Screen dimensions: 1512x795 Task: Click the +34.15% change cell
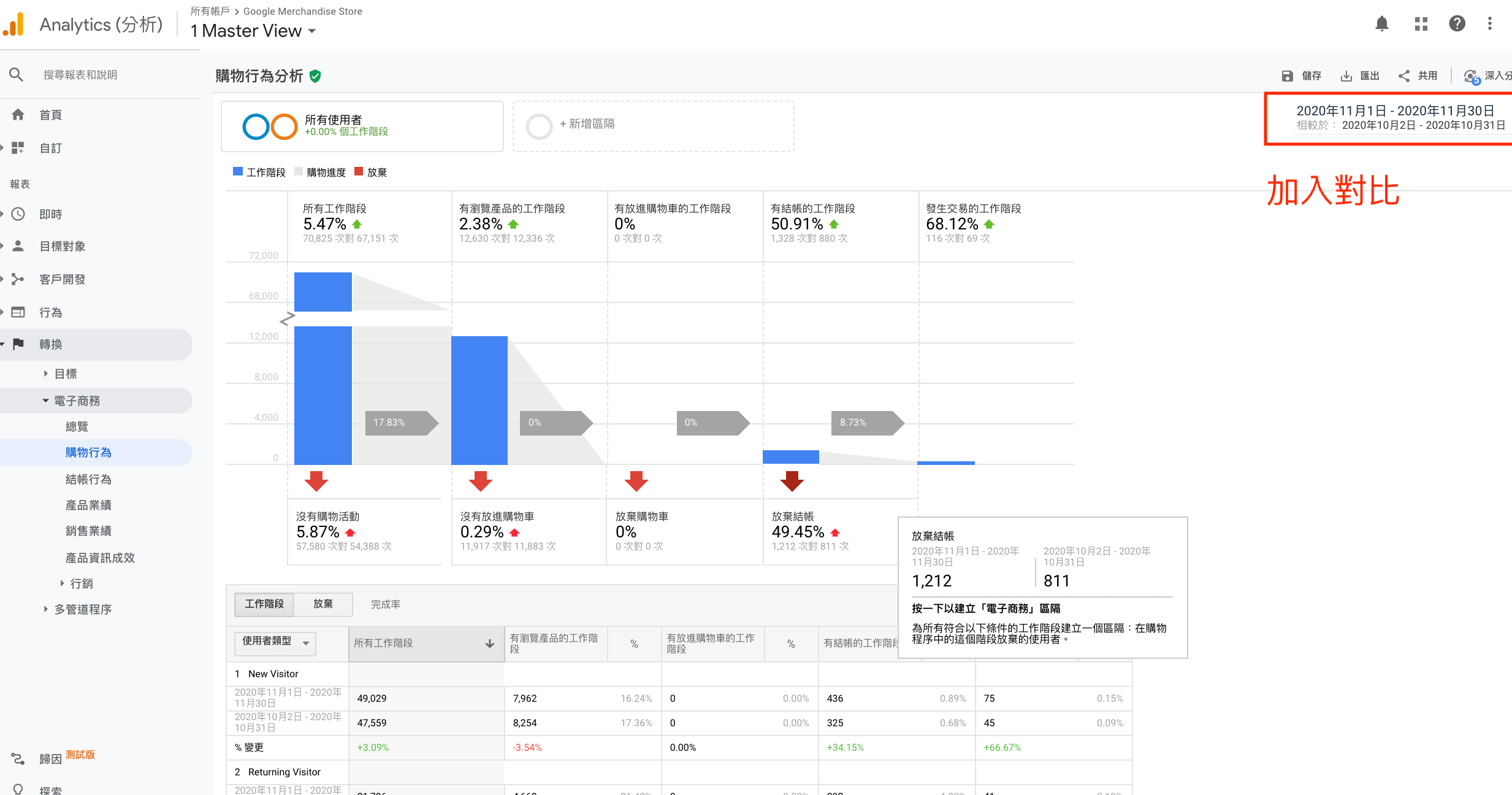click(x=846, y=747)
